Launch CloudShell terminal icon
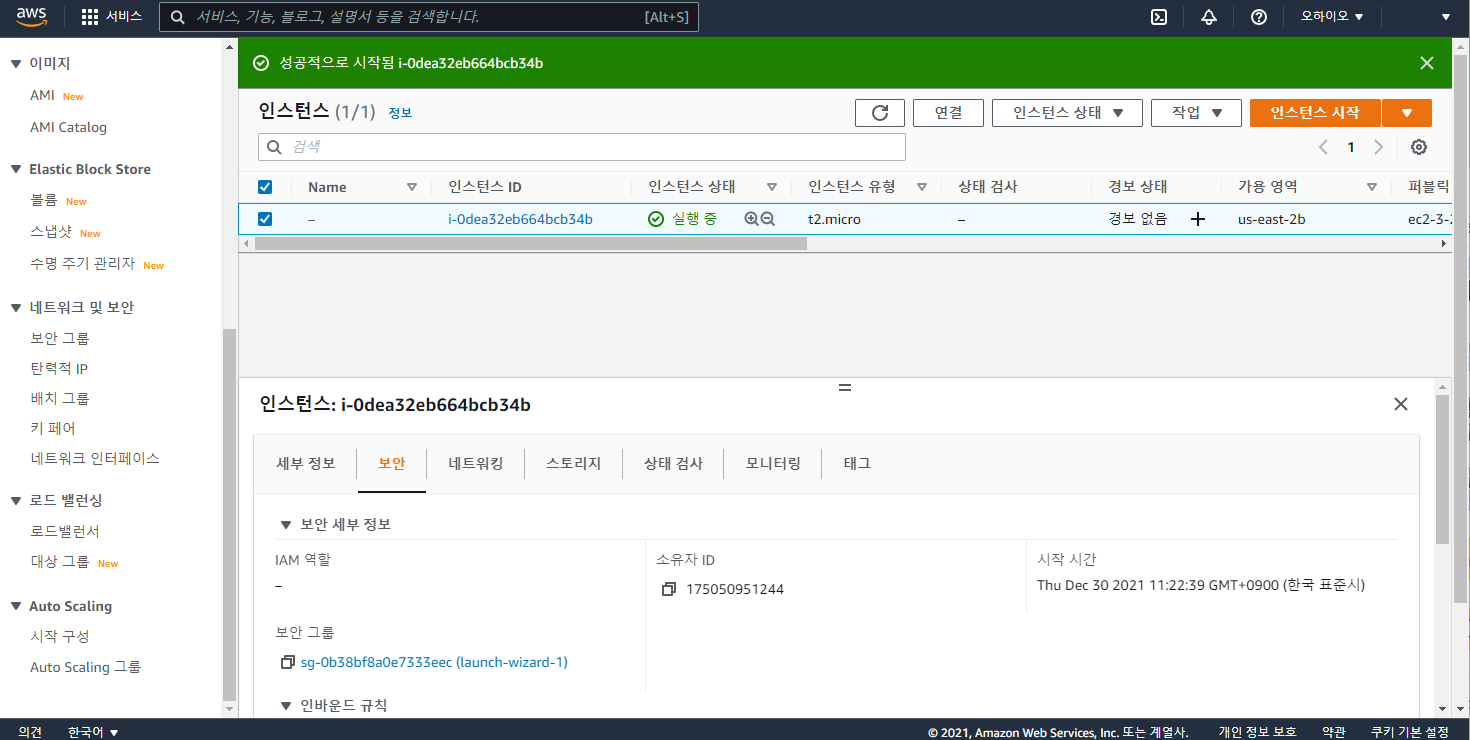Image resolution: width=1470 pixels, height=740 pixels. pos(1159,17)
